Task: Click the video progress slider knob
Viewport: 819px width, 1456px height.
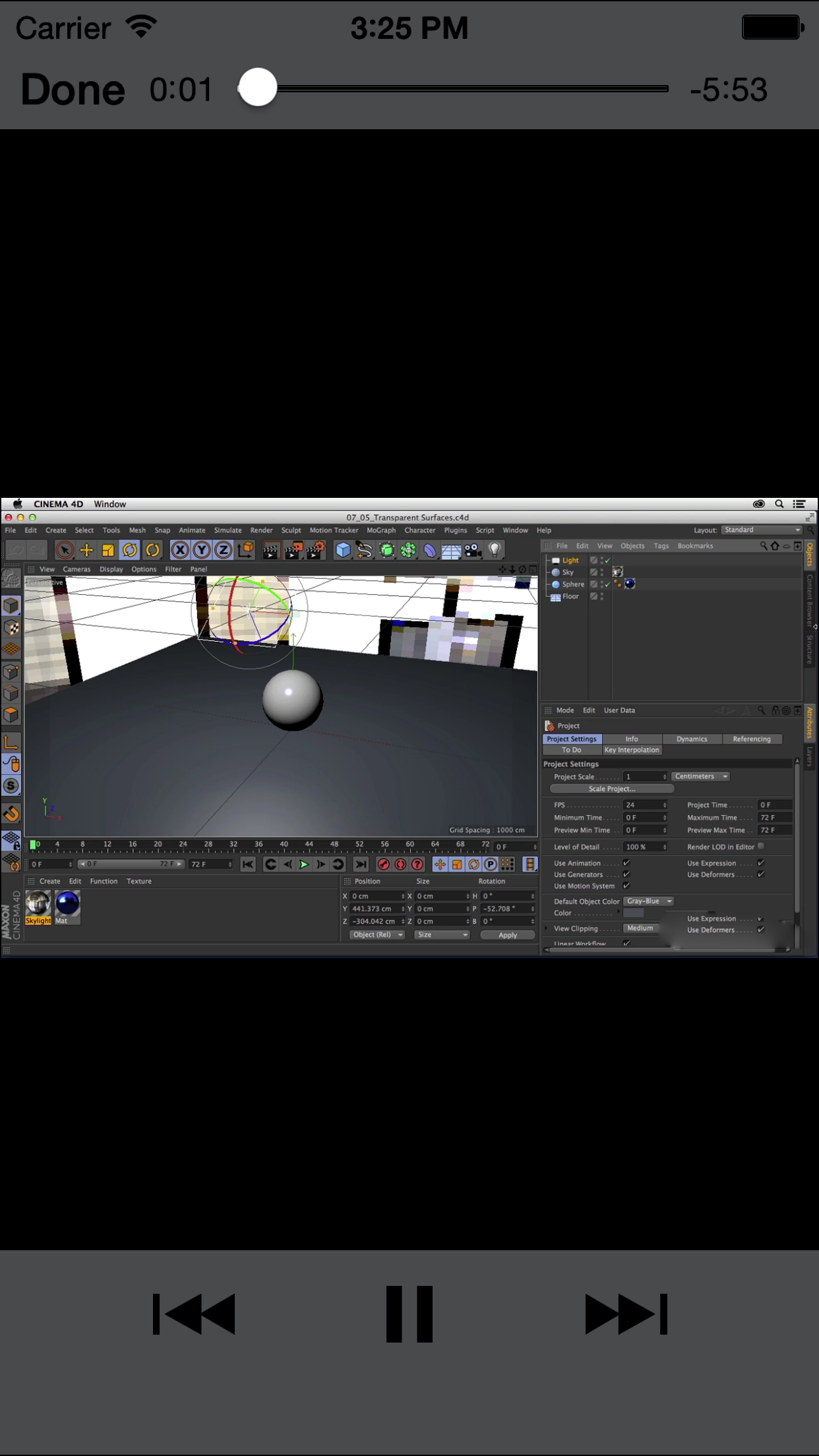Action: pos(257,88)
